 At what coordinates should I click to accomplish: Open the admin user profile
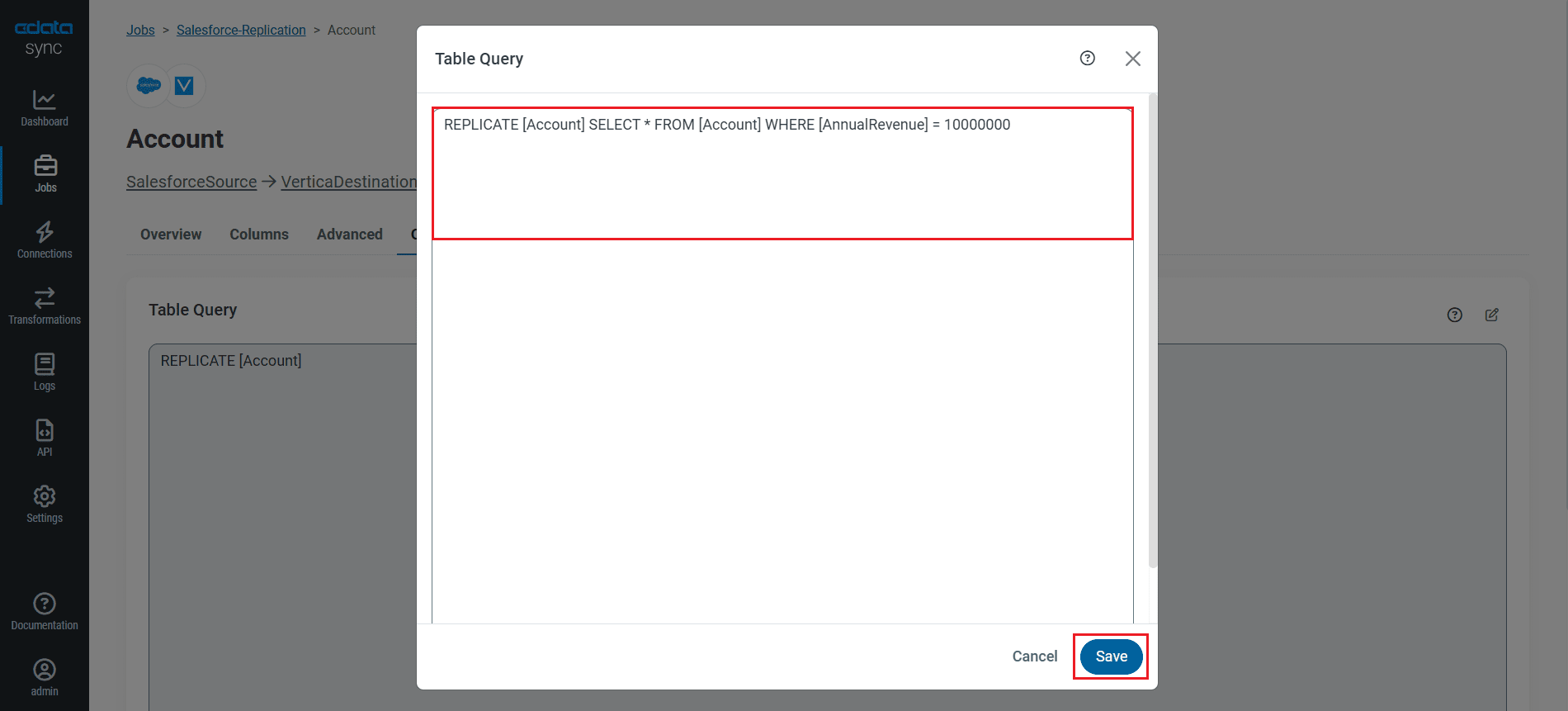point(45,678)
